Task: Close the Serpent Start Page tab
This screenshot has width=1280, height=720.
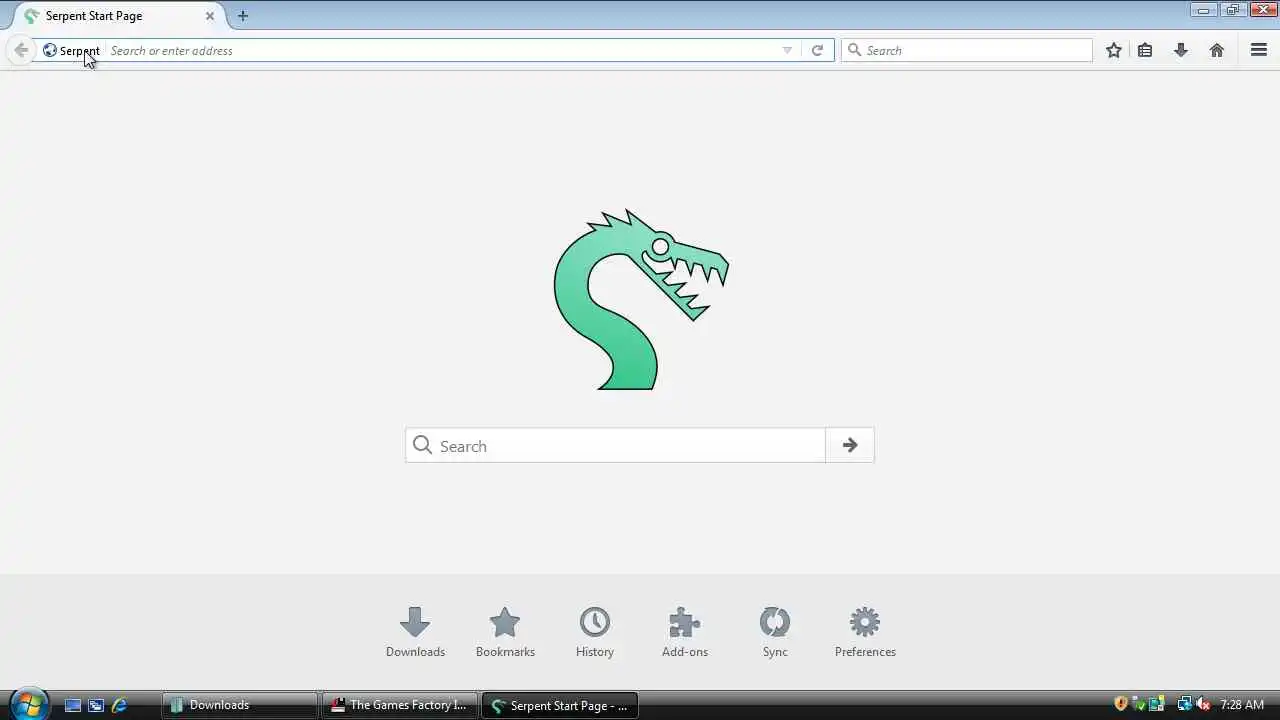Action: click(210, 16)
